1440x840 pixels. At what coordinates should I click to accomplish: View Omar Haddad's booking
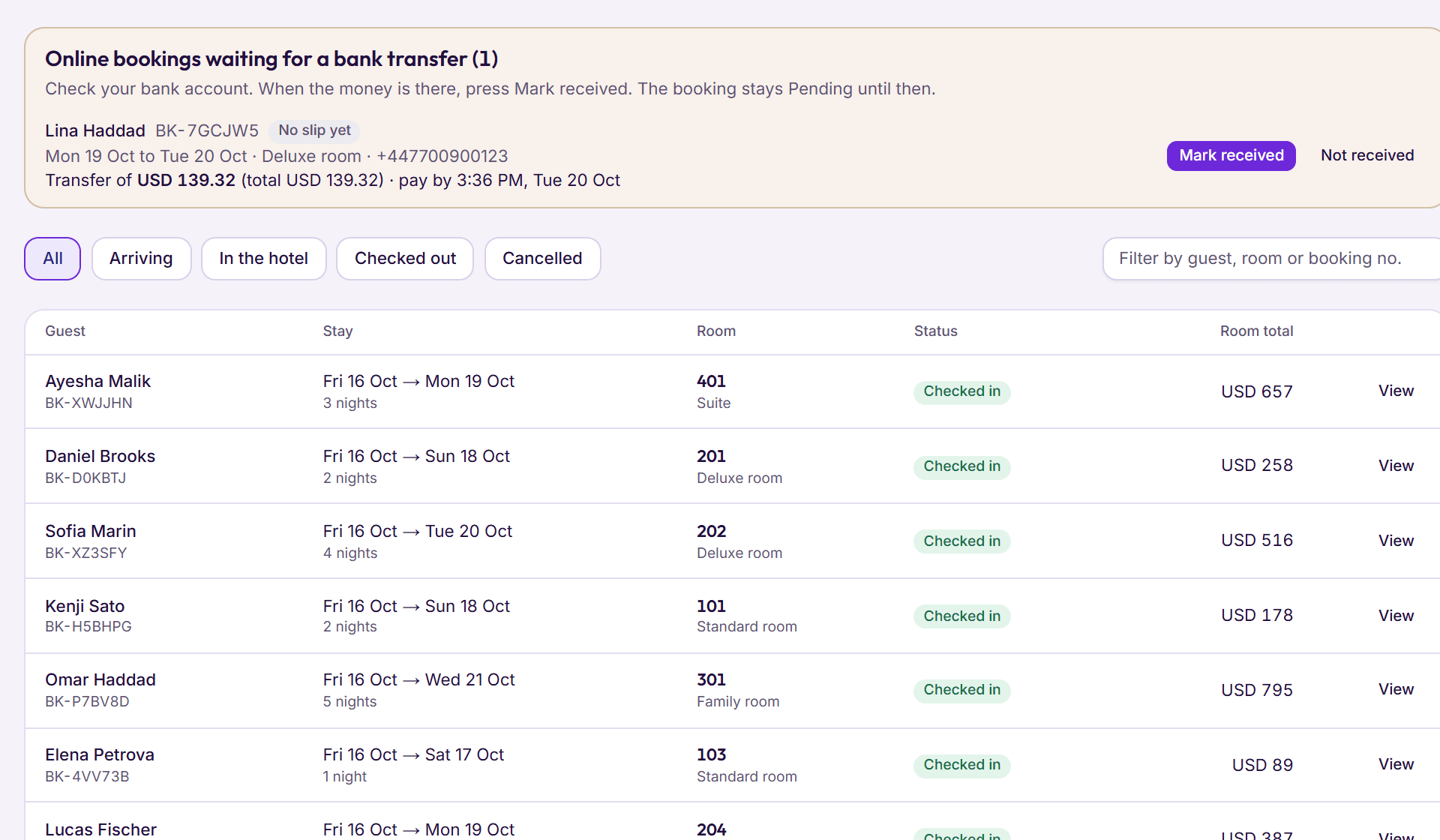[x=1396, y=689]
